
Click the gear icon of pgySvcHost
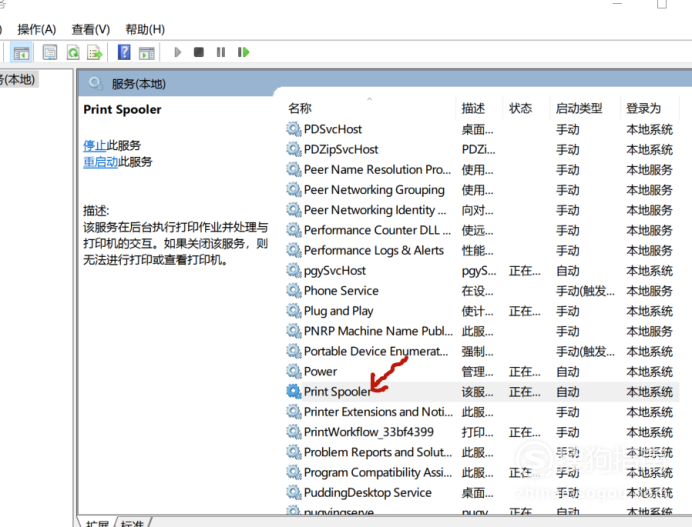pyautogui.click(x=293, y=270)
